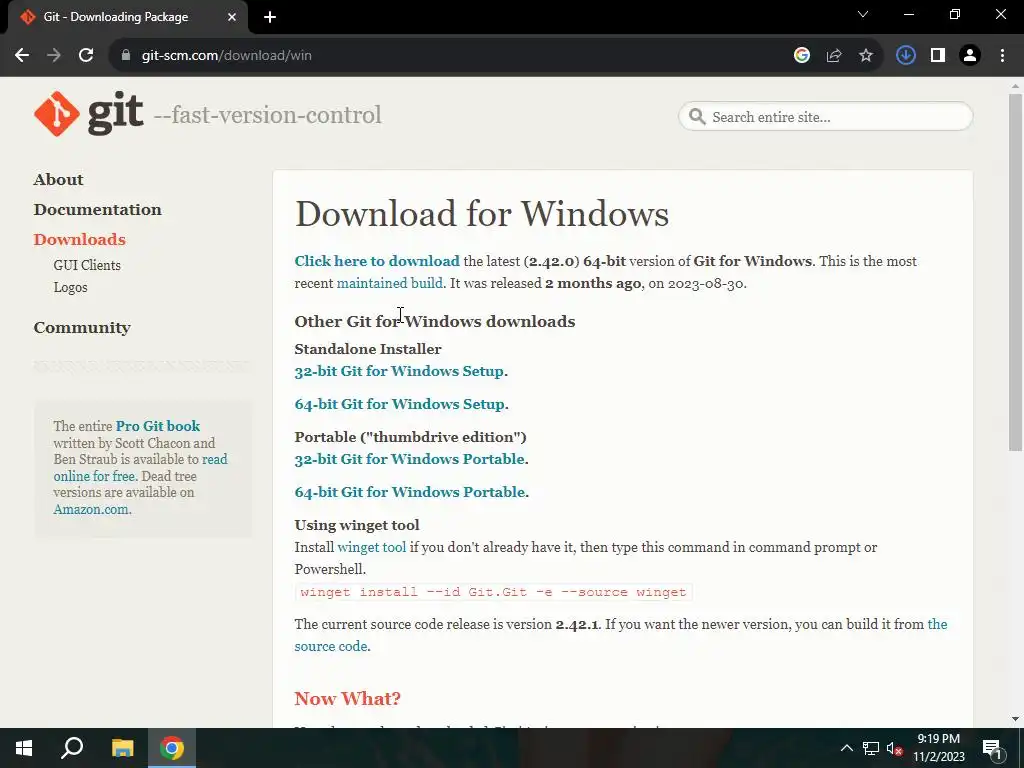Click the Google icon in the address bar
Viewport: 1024px width, 768px height.
[802, 56]
